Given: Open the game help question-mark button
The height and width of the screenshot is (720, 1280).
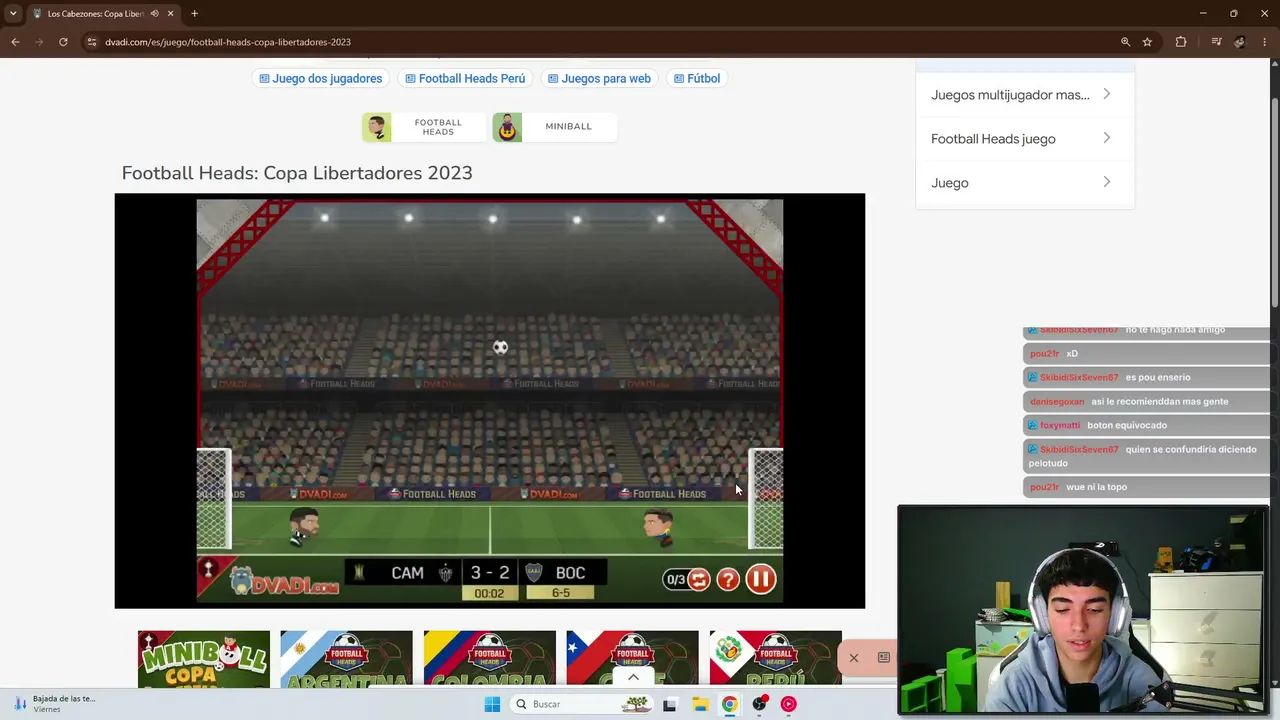Looking at the screenshot, I should (x=728, y=579).
